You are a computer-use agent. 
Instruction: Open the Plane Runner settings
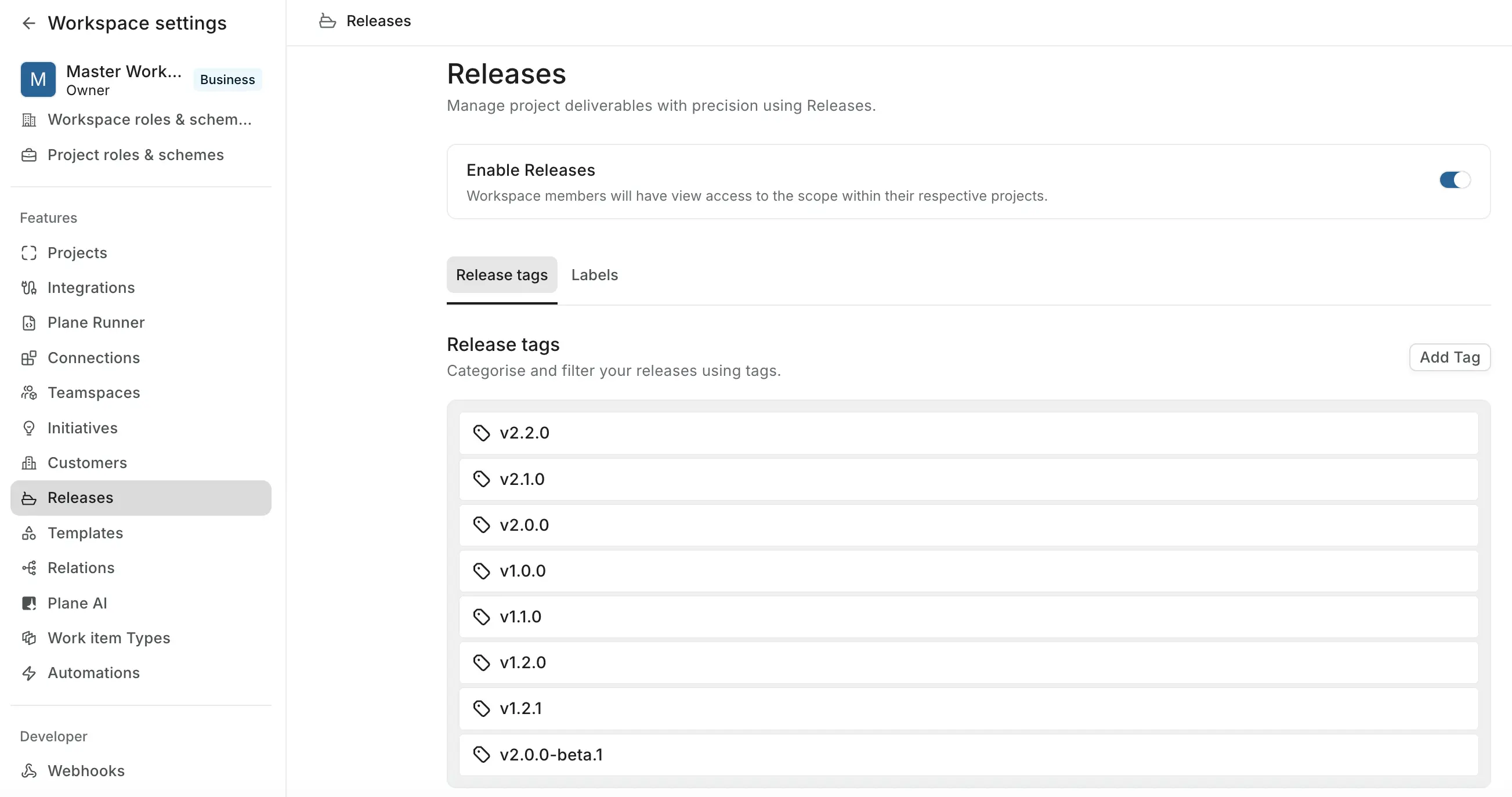(141, 323)
